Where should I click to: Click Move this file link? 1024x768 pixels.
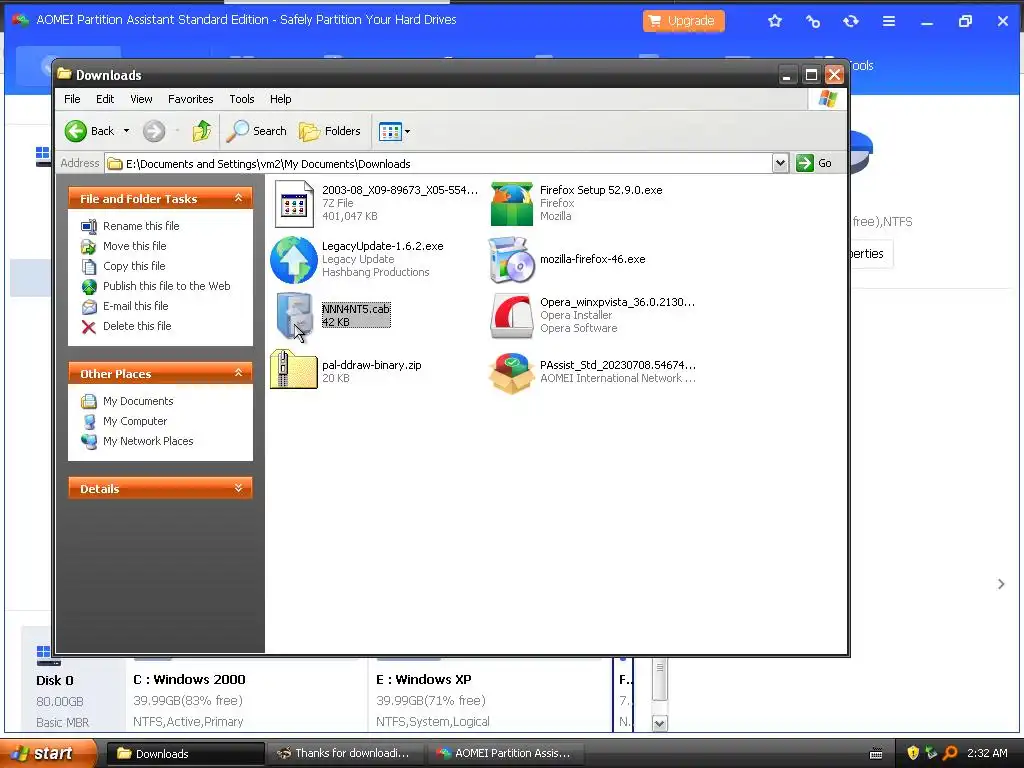[x=135, y=246]
